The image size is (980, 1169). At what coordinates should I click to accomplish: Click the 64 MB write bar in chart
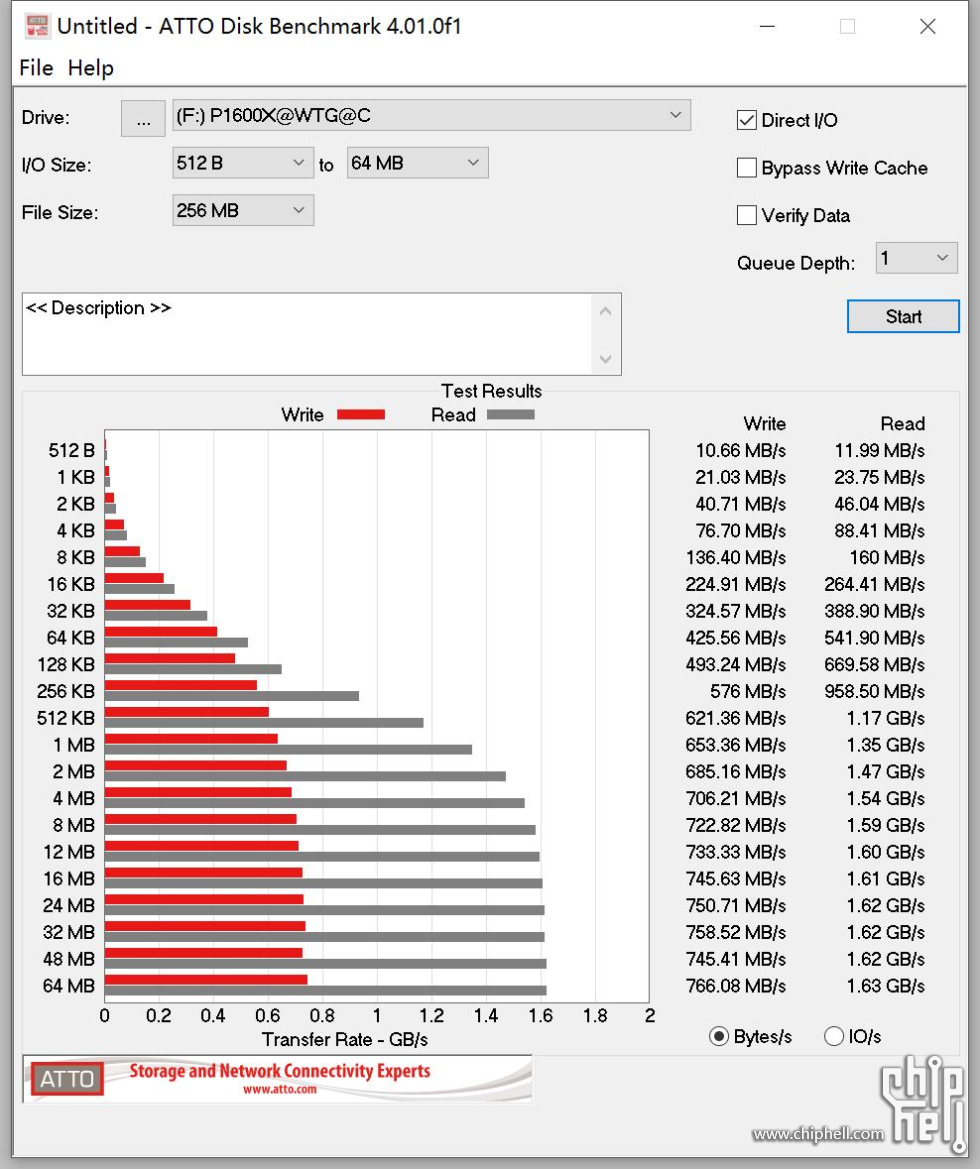point(206,980)
